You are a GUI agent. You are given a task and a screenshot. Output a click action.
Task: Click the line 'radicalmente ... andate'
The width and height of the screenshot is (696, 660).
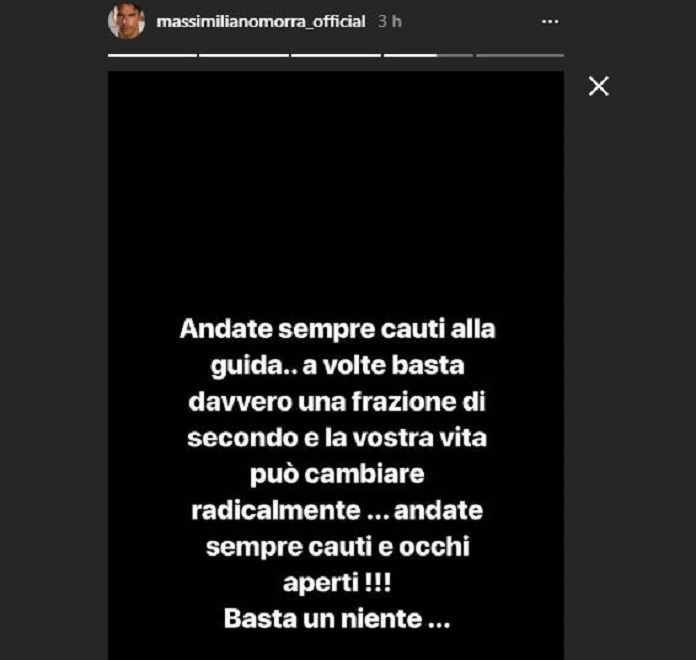pyautogui.click(x=337, y=511)
